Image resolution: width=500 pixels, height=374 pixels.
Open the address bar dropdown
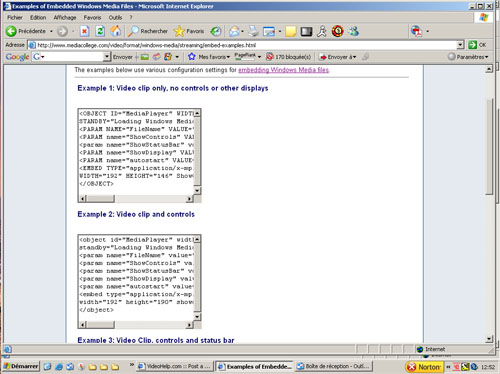[460, 45]
